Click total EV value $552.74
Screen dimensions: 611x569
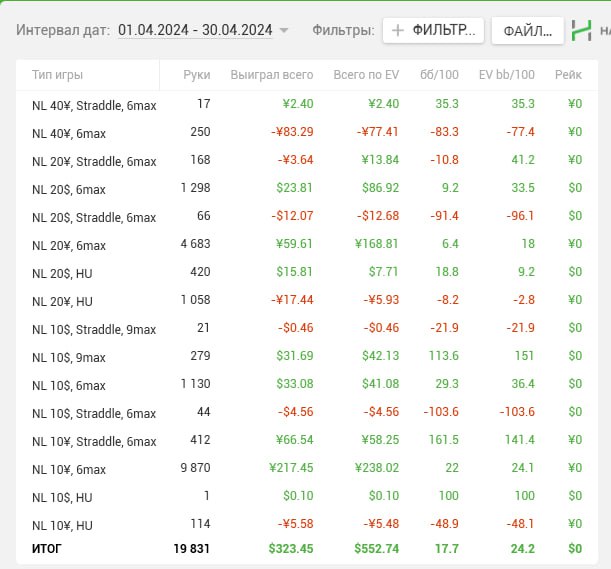coord(376,549)
